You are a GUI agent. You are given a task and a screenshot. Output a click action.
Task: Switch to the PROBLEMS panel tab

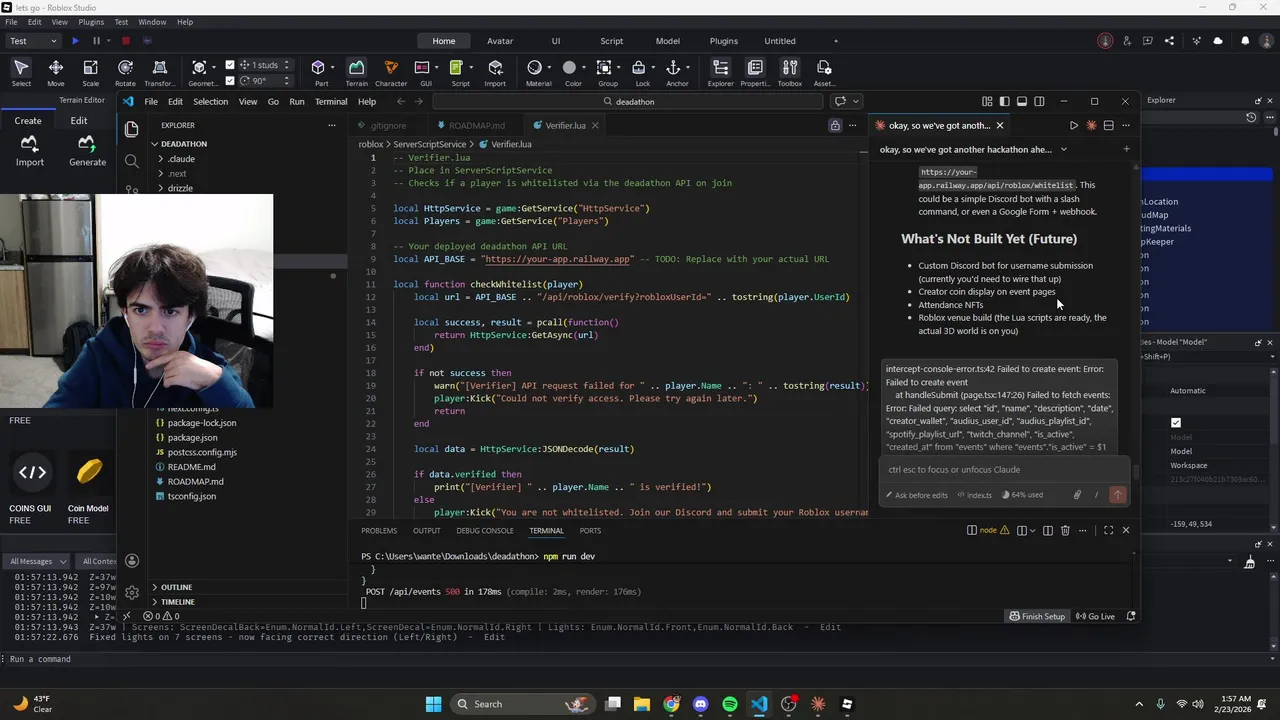click(x=379, y=531)
